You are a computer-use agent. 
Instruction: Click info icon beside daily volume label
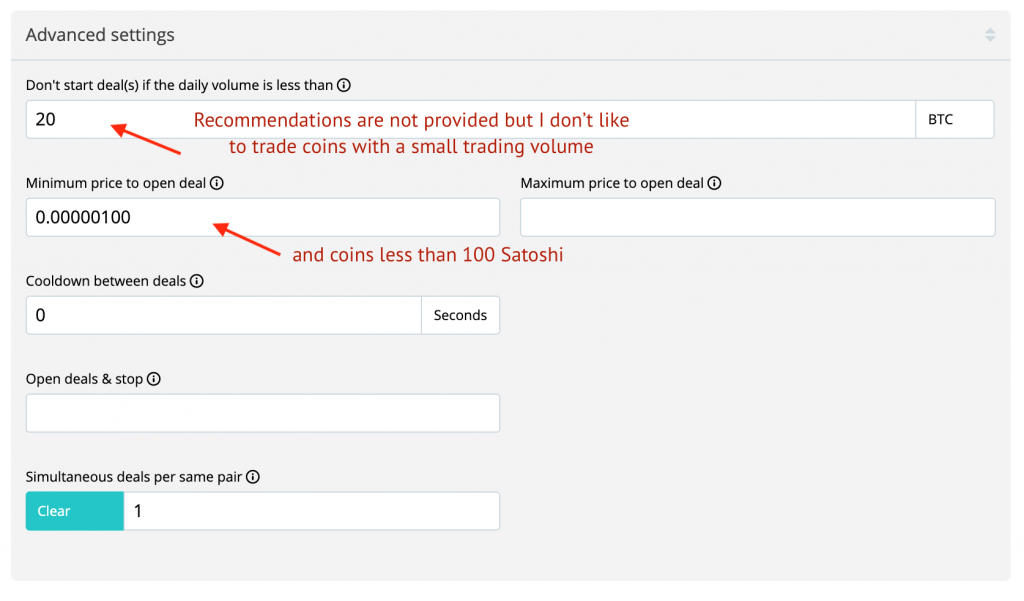(x=344, y=86)
